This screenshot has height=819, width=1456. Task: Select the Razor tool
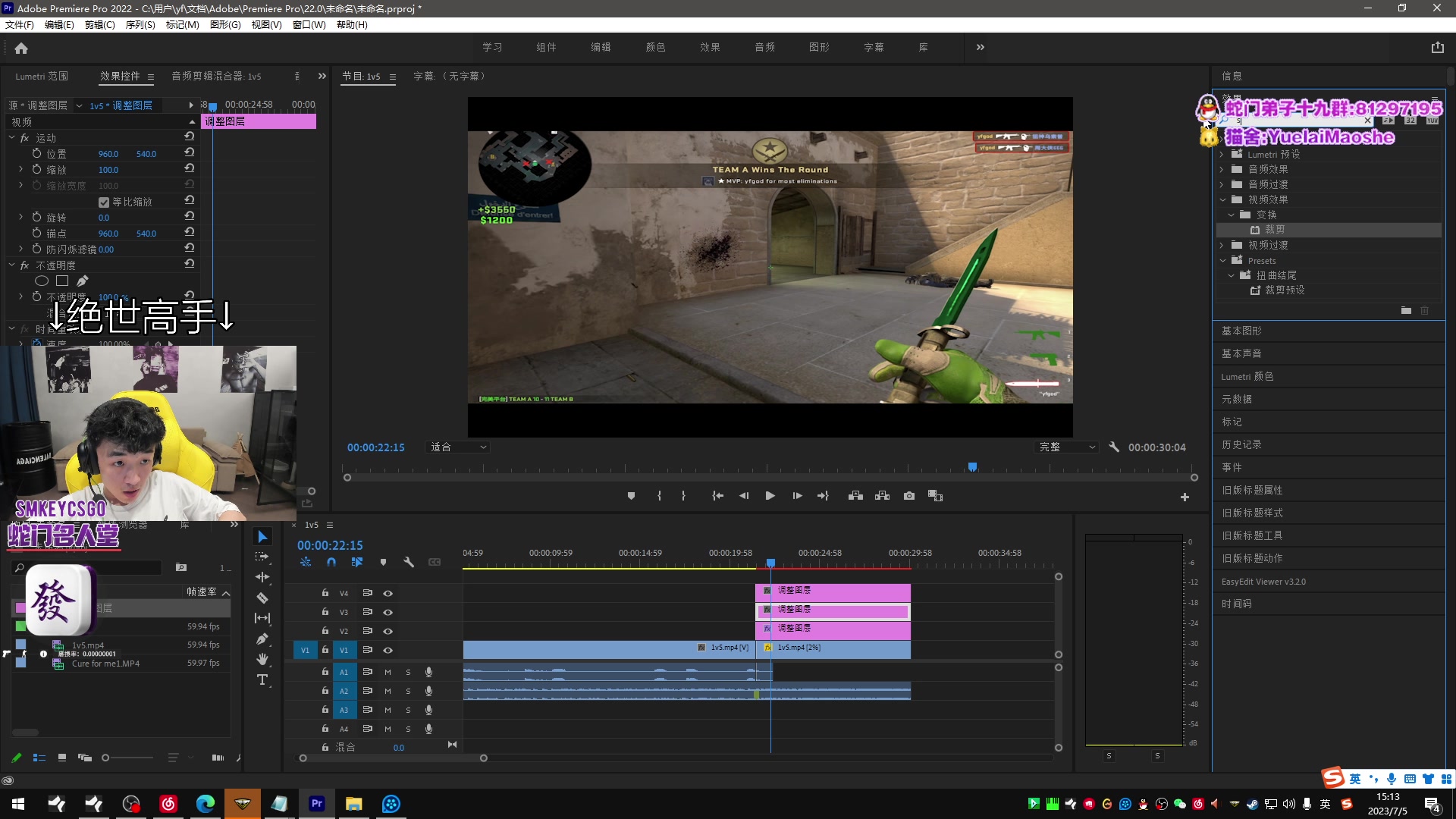262,598
